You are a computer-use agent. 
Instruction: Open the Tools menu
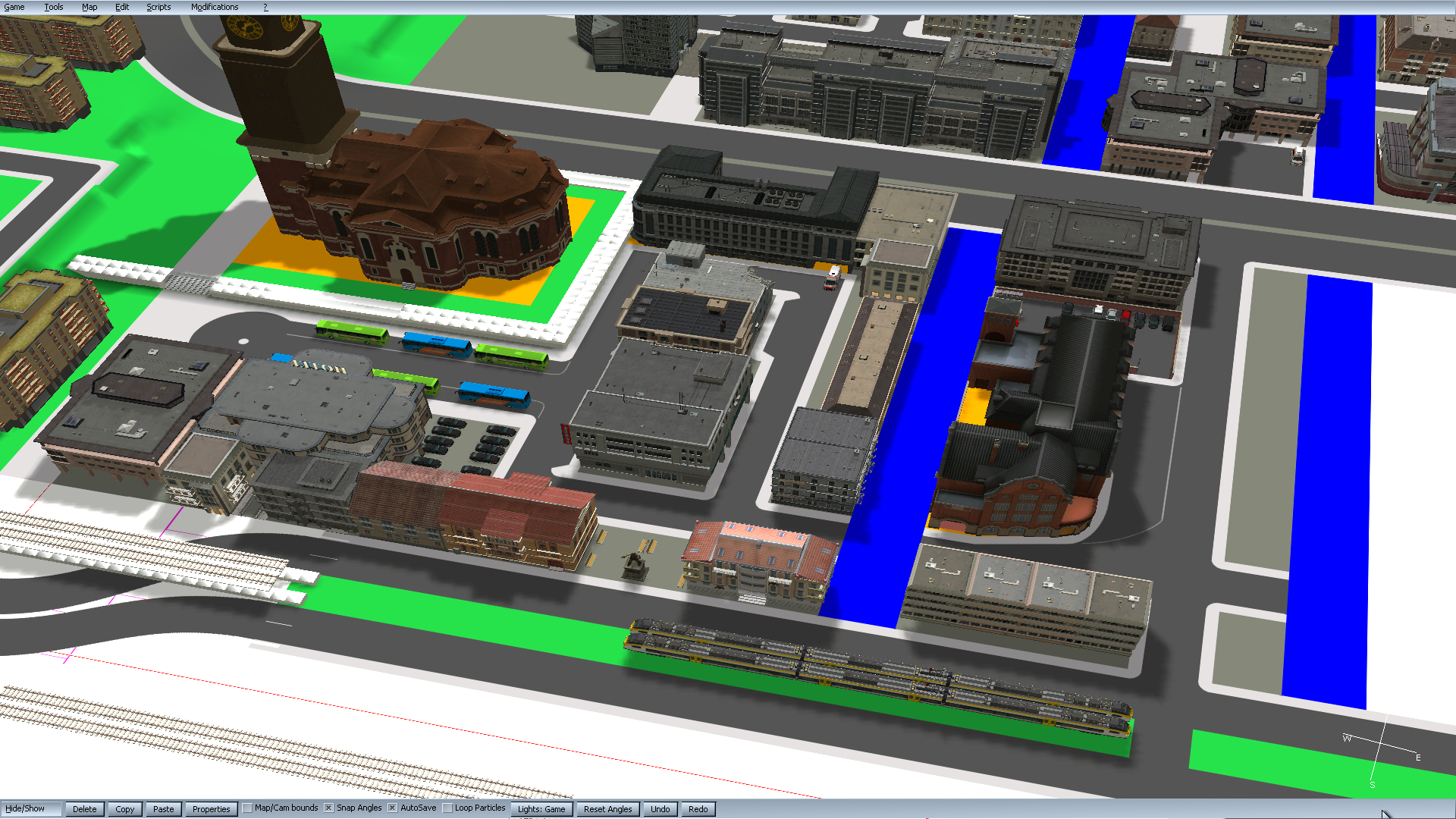tap(53, 7)
